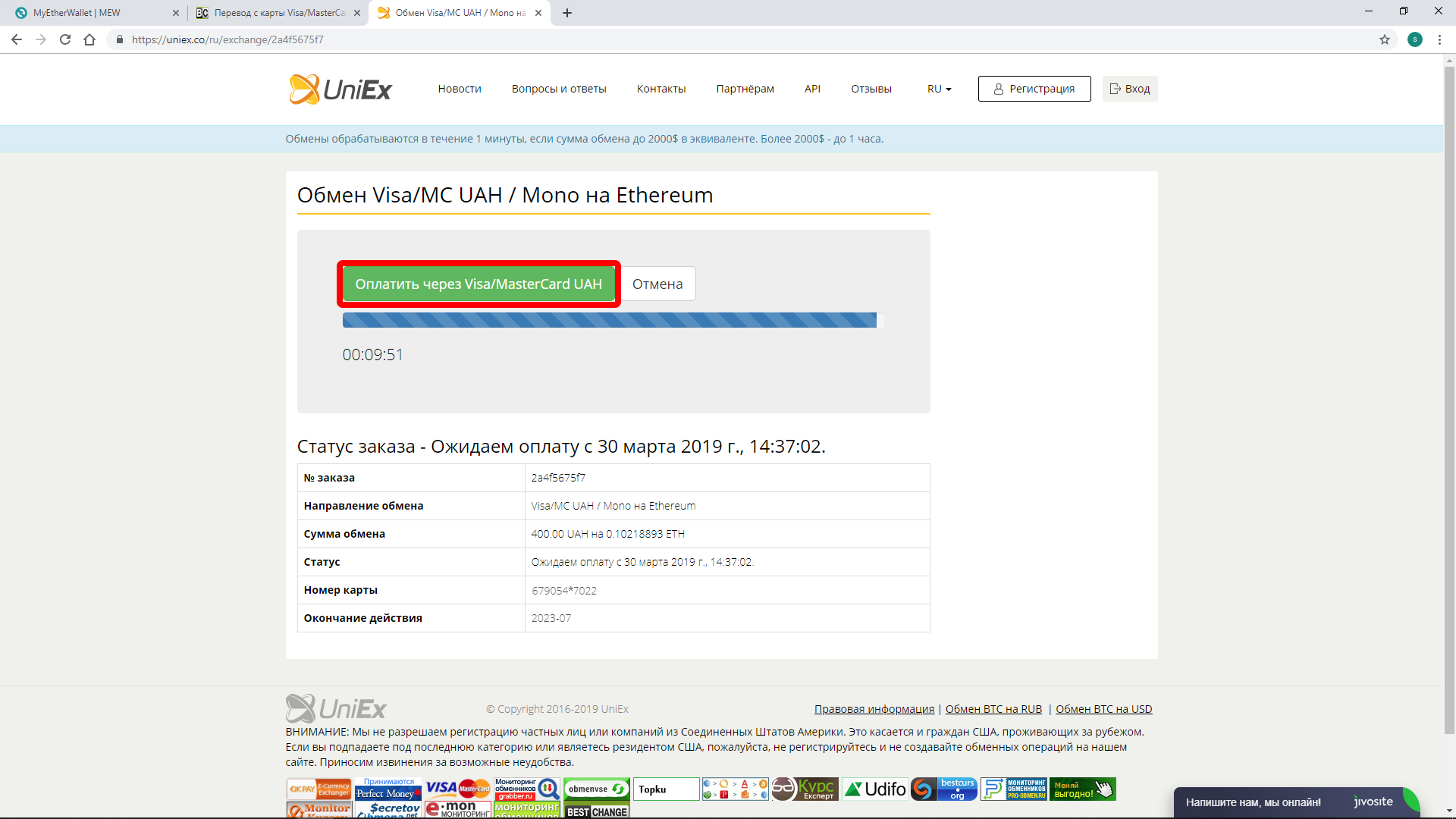Select the card number 679054*7022
This screenshot has width=1456, height=819.
pyautogui.click(x=564, y=591)
